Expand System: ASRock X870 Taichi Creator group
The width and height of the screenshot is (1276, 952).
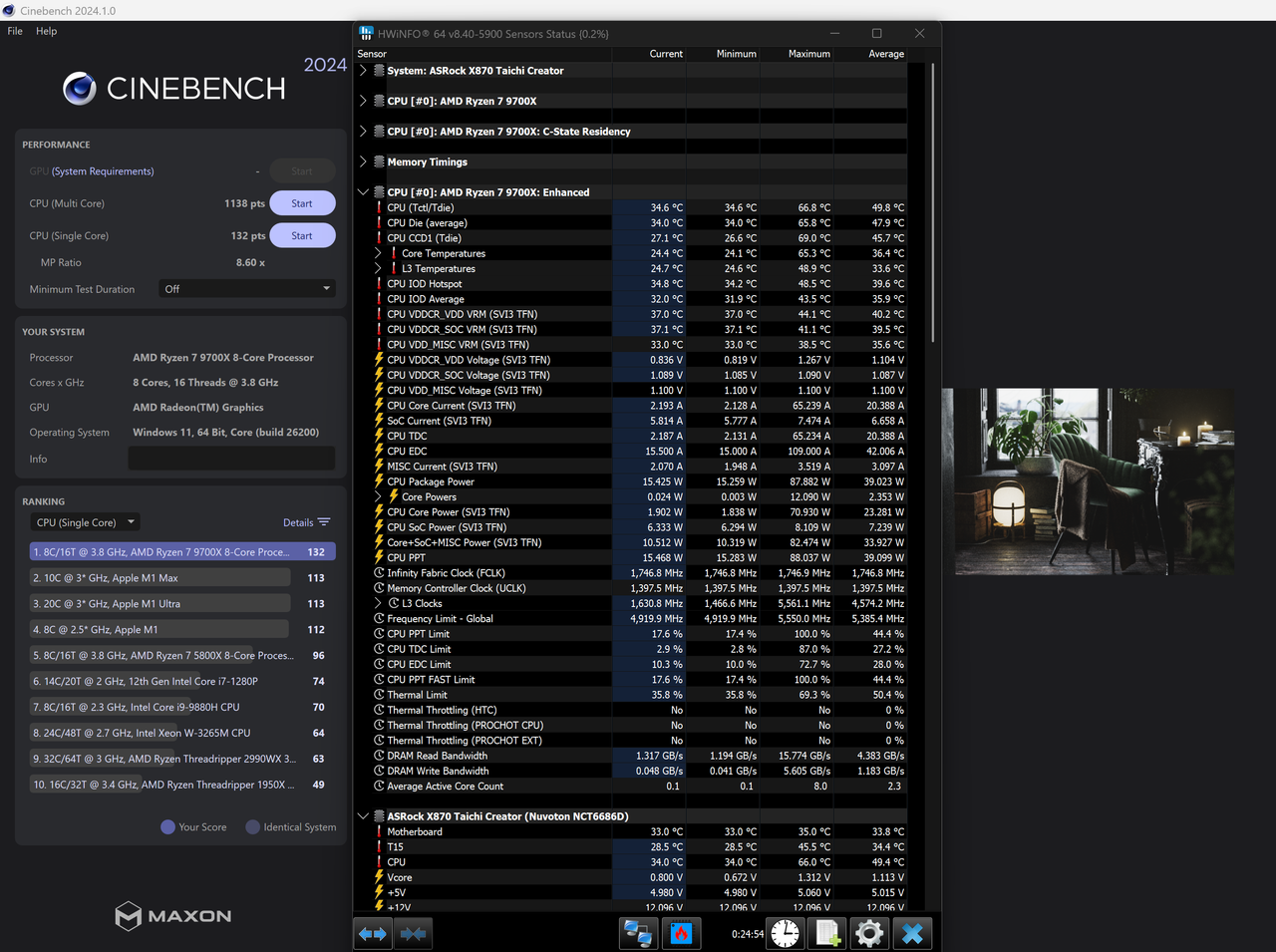point(363,71)
